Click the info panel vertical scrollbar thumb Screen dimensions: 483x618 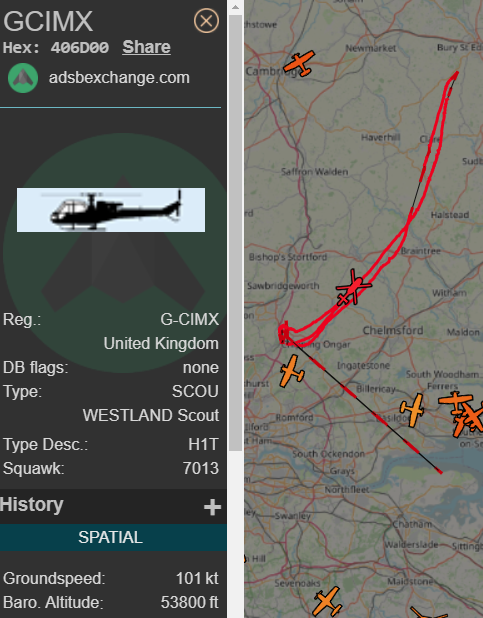coord(235,233)
